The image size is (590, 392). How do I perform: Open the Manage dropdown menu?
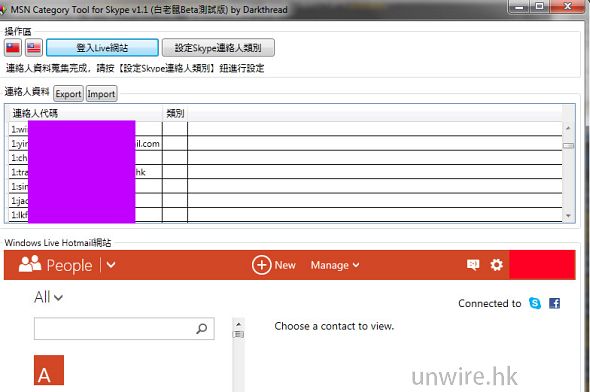pos(335,265)
